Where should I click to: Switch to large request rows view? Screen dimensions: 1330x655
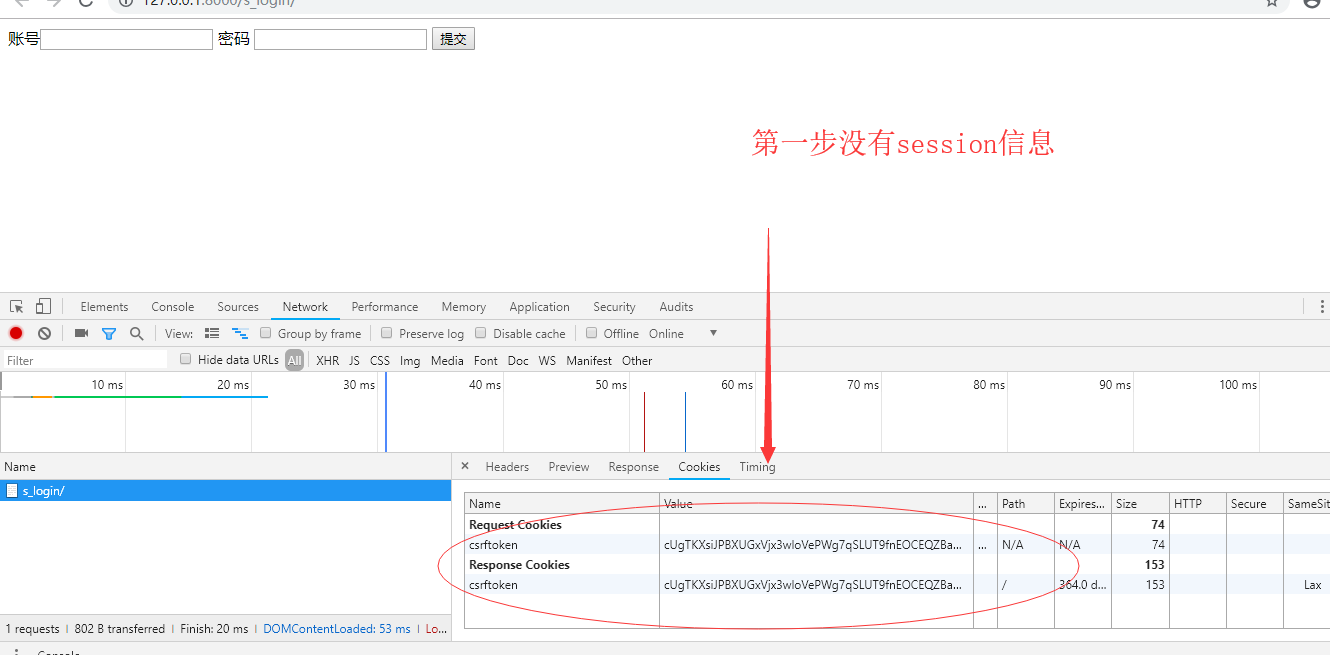[212, 334]
